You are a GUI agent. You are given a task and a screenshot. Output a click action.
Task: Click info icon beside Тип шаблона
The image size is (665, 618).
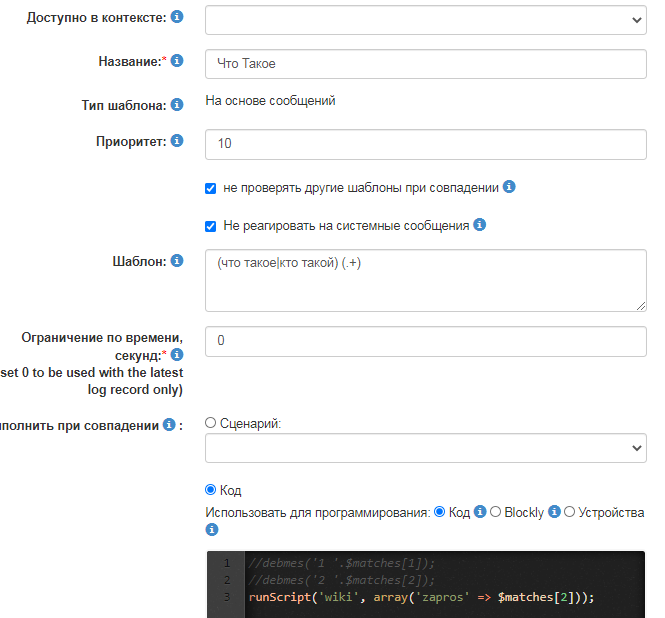tap(177, 104)
